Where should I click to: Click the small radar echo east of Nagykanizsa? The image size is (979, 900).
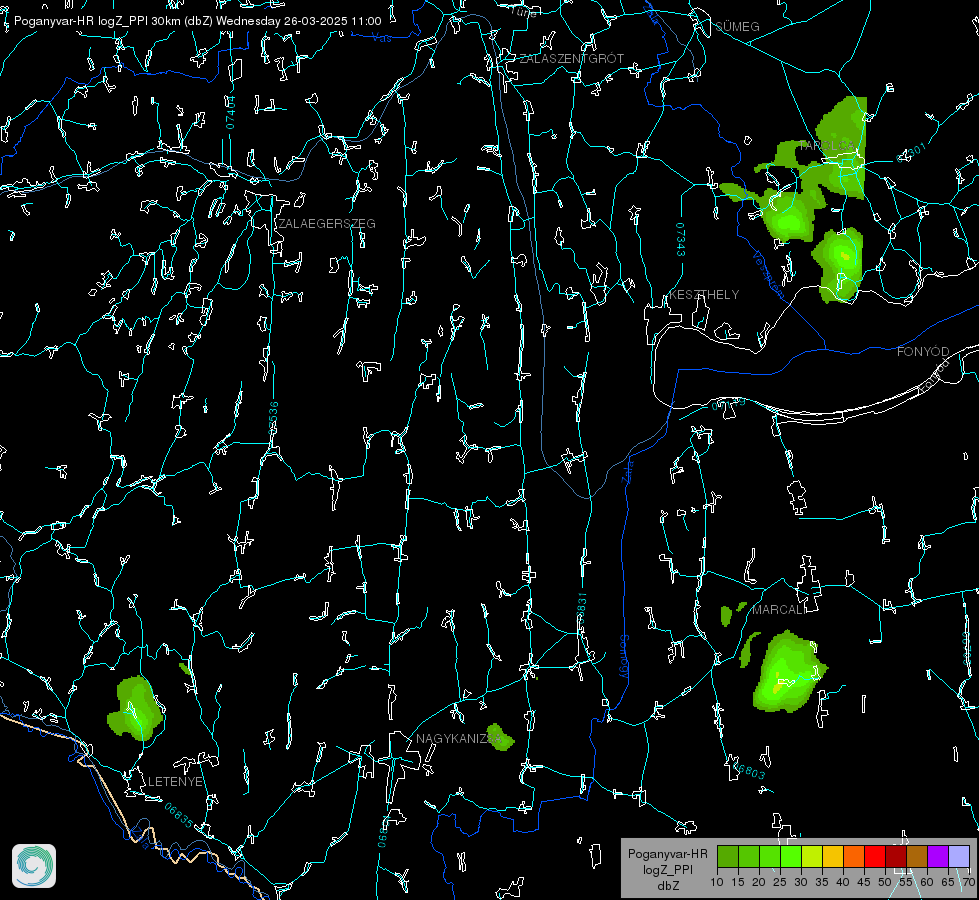point(500,737)
